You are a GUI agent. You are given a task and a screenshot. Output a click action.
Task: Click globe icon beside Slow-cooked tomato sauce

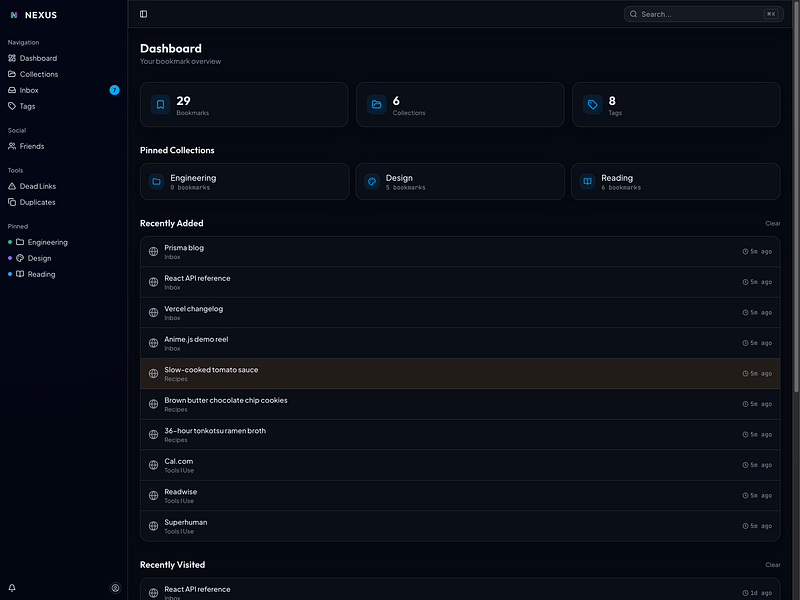point(153,373)
